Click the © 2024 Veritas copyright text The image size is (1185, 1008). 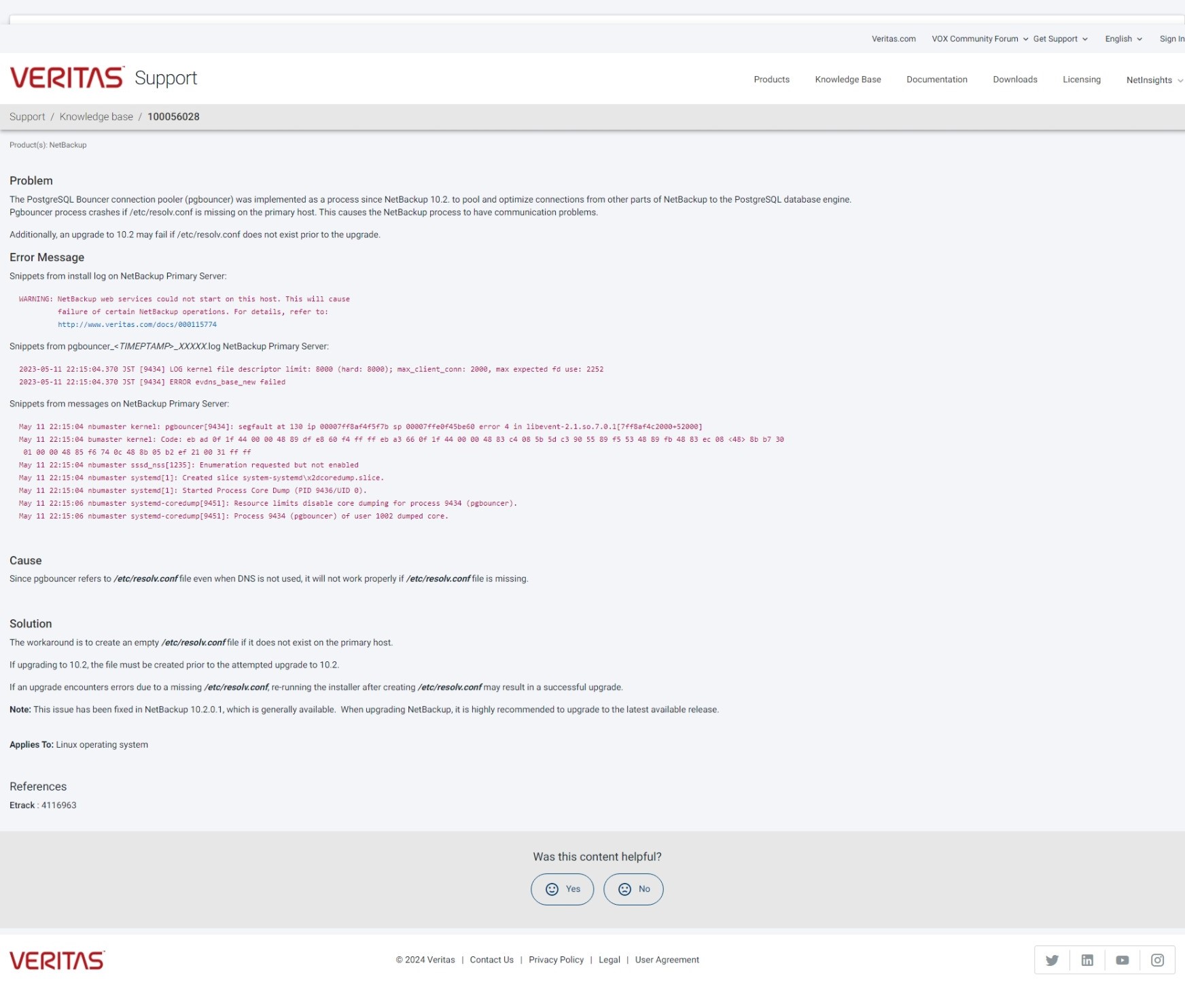pos(425,960)
